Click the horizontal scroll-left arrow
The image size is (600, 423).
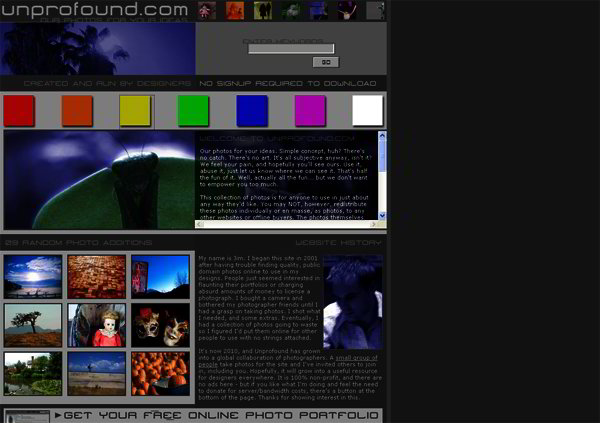[x=199, y=224]
